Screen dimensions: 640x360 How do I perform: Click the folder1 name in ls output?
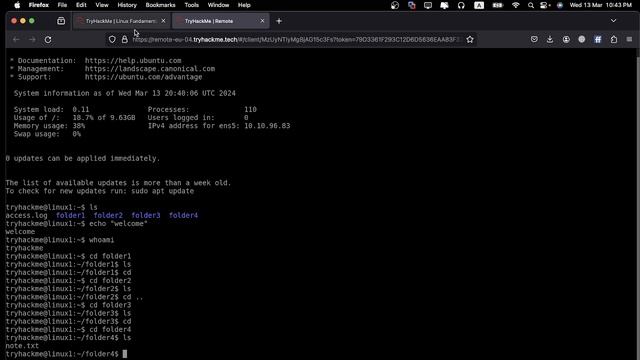point(71,216)
